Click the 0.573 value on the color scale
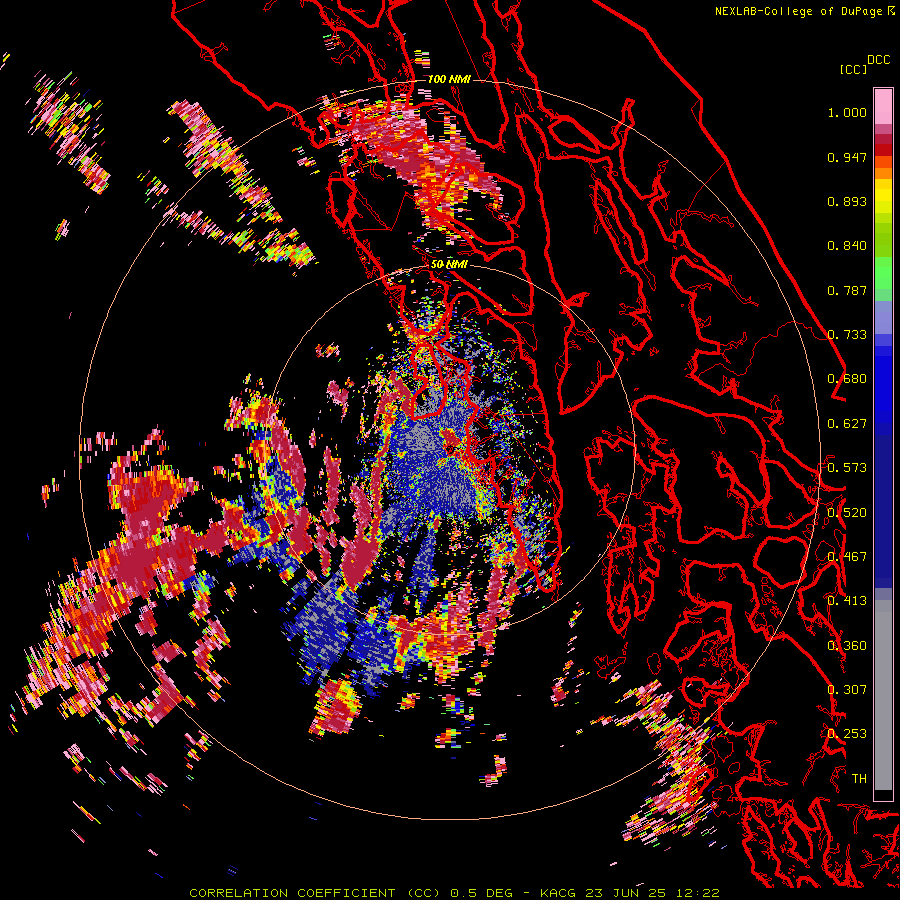 (x=847, y=468)
